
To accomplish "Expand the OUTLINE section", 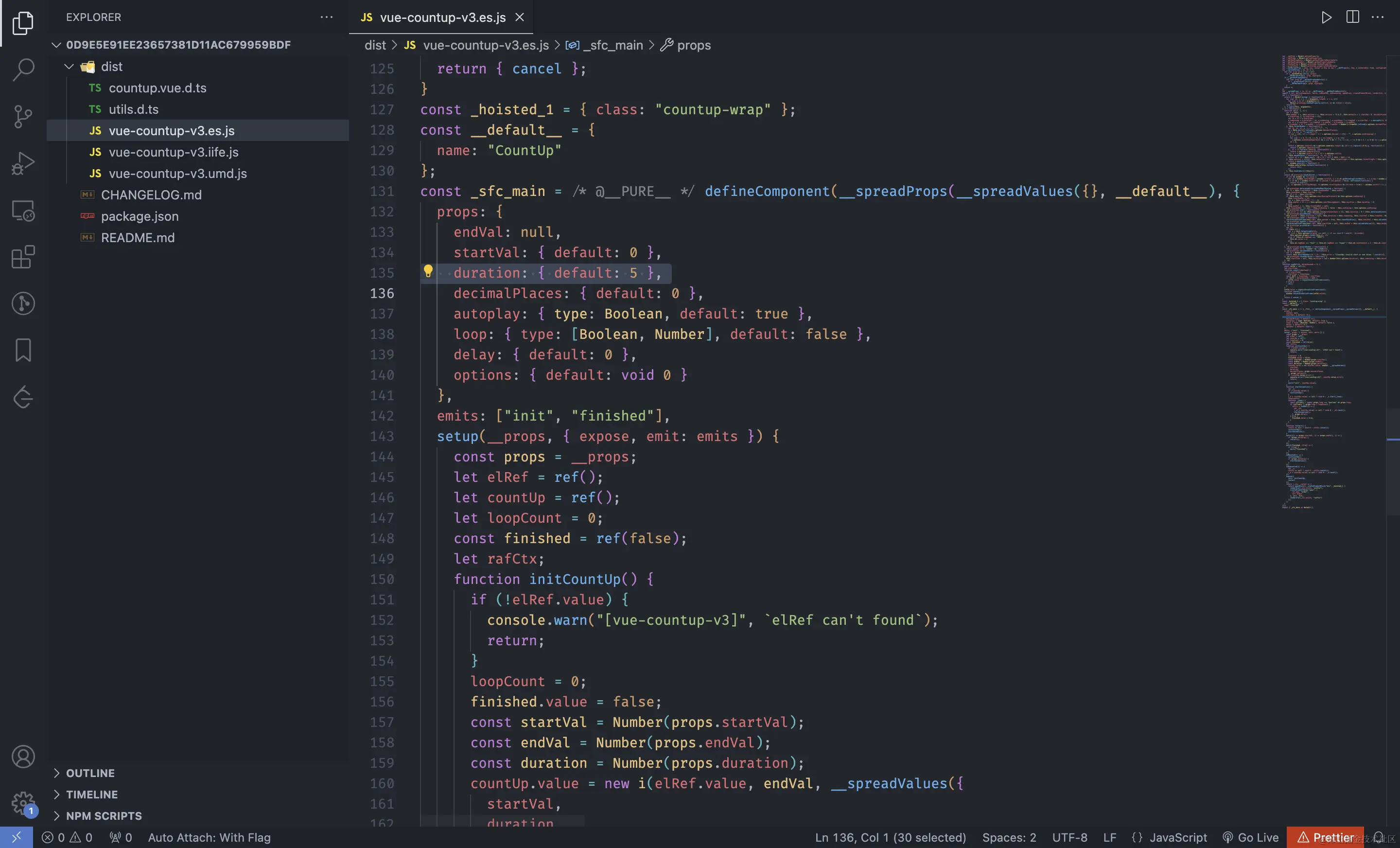I will point(90,773).
